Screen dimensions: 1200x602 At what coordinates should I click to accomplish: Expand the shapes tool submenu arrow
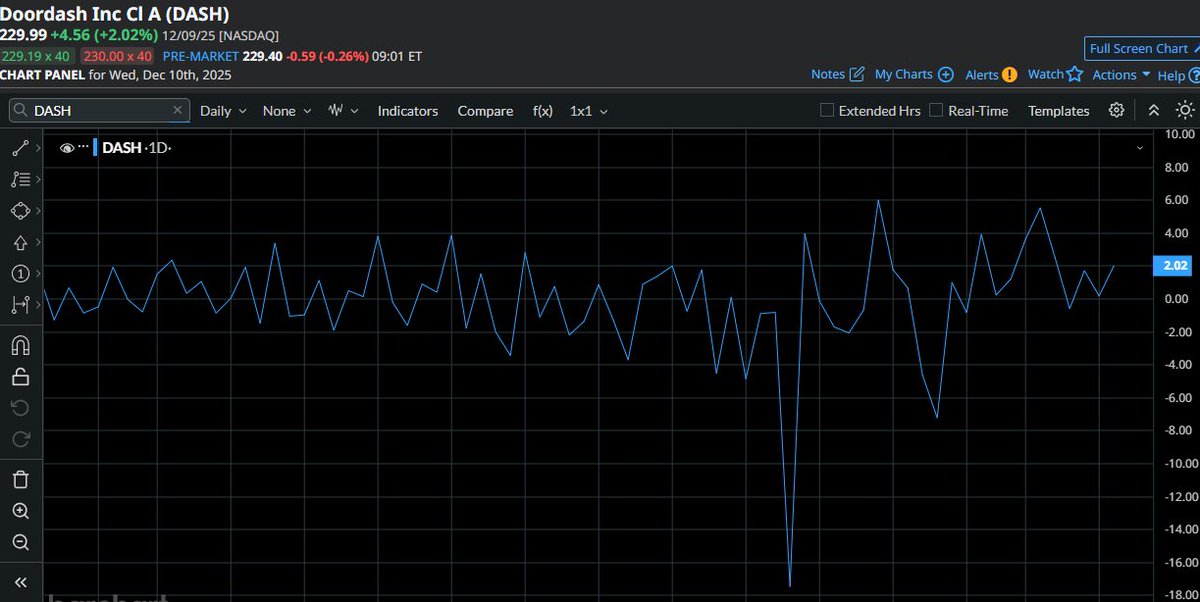click(37, 211)
